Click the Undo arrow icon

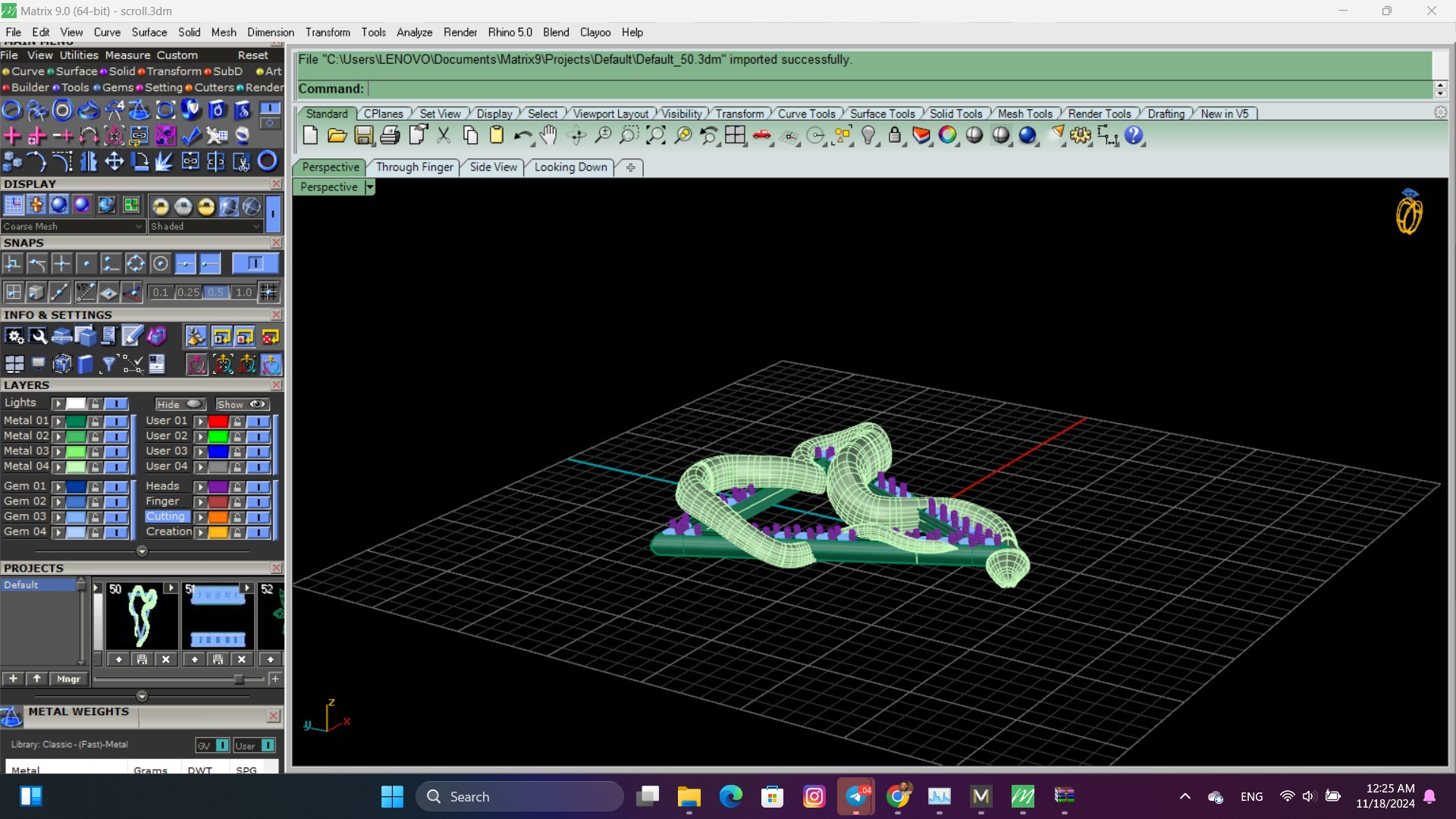(522, 135)
